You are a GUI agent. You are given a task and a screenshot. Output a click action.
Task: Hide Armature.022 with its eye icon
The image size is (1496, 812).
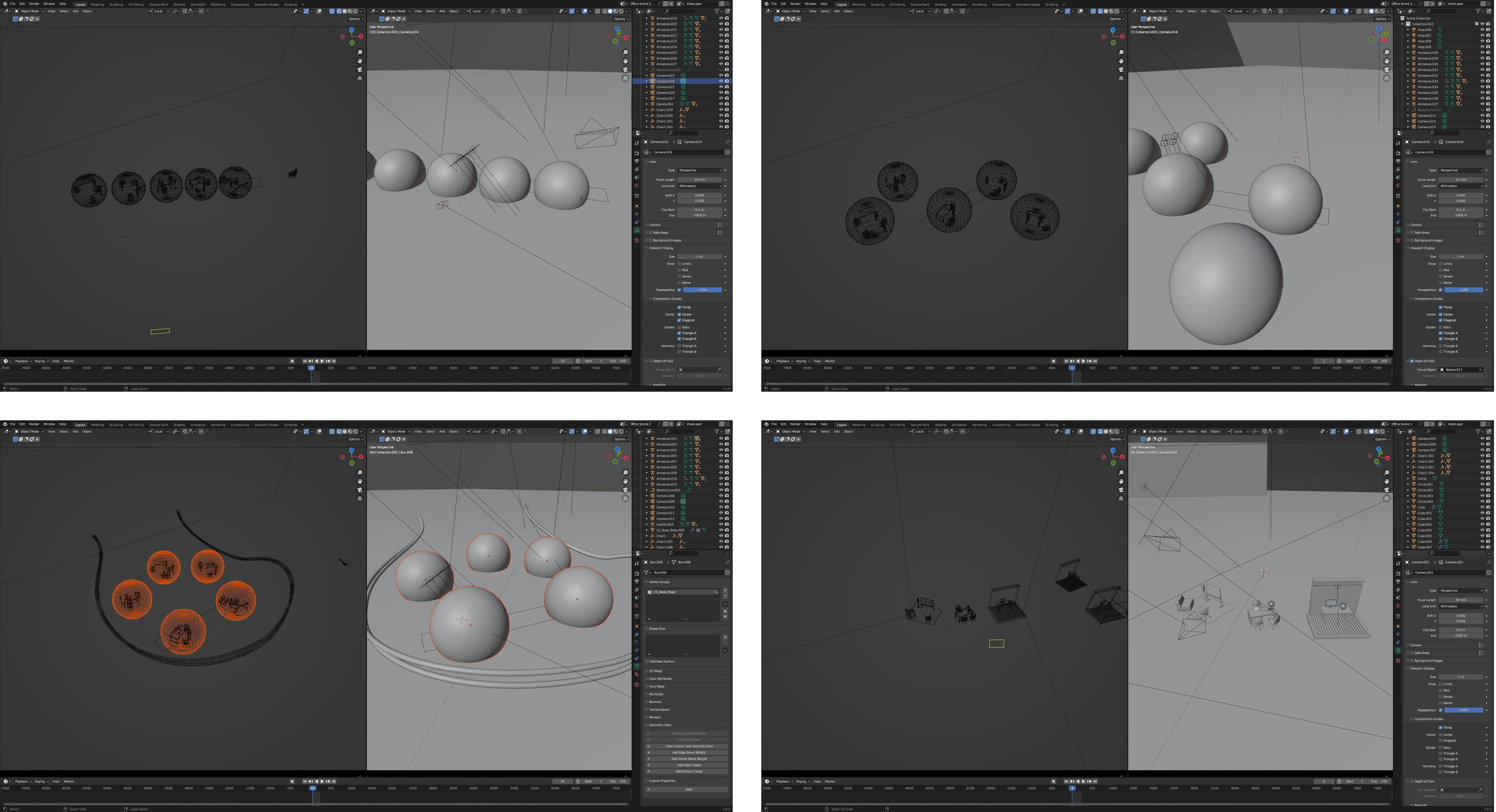pos(721,35)
